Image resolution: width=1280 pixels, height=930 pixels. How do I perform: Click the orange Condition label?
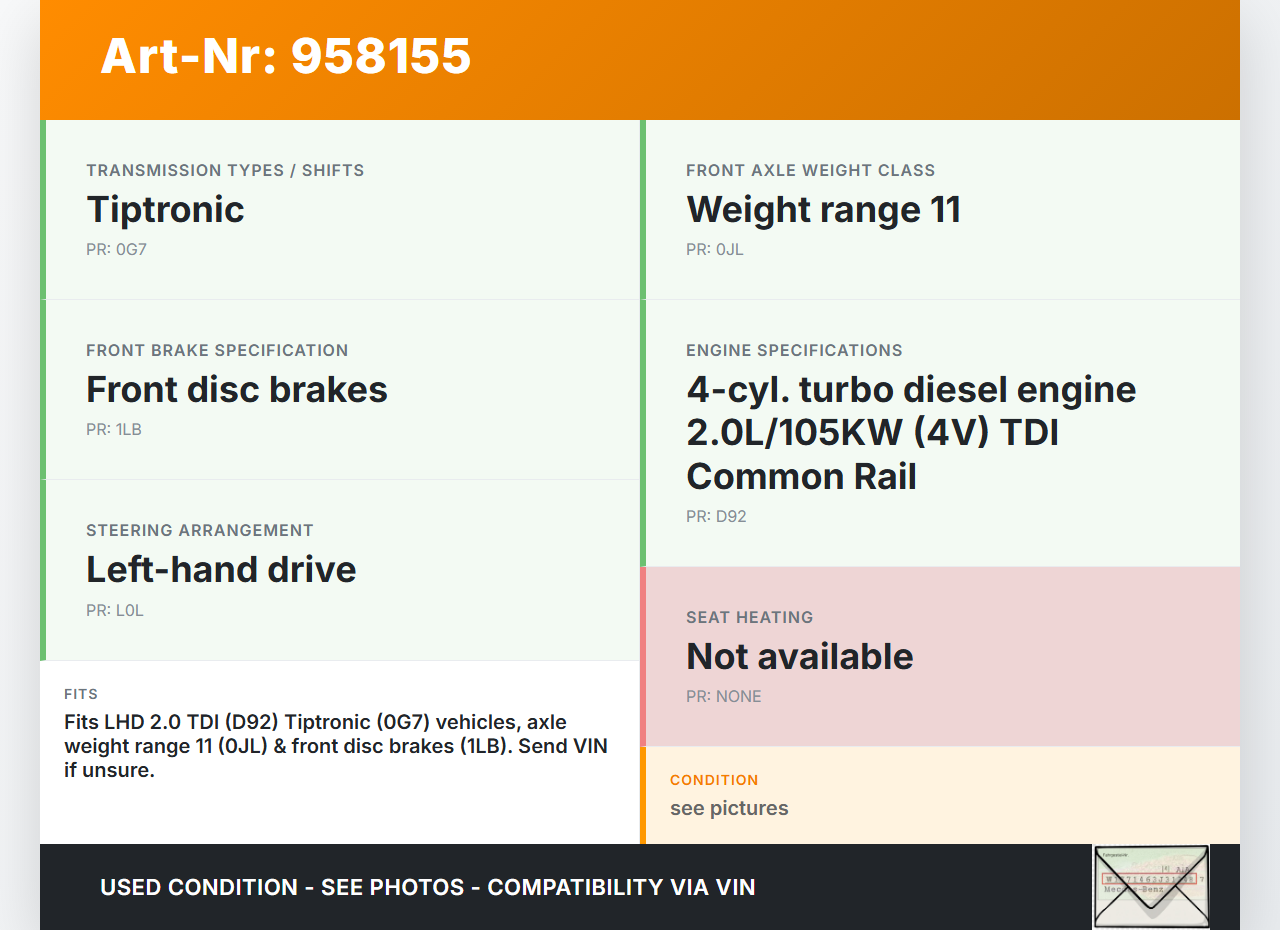714,780
